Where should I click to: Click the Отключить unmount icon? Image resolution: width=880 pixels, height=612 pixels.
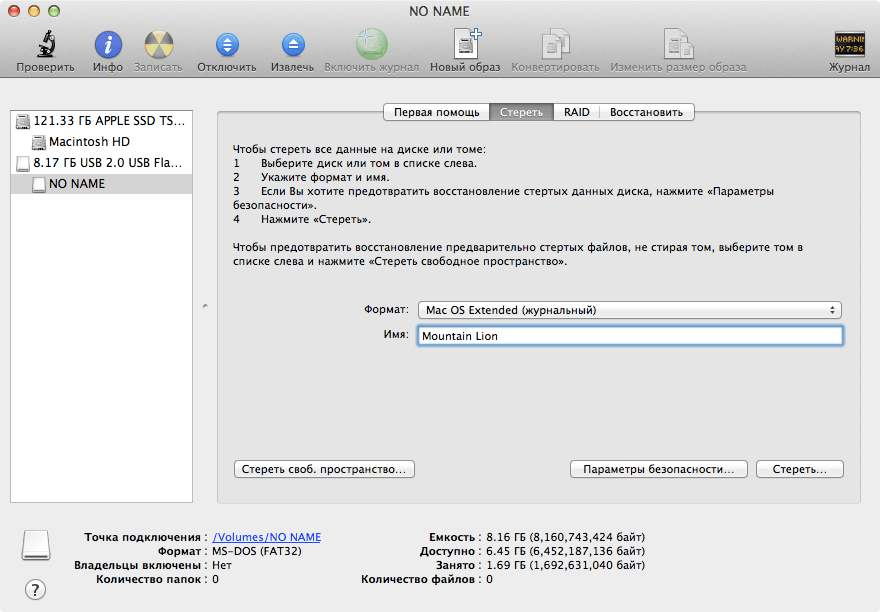coord(226,46)
